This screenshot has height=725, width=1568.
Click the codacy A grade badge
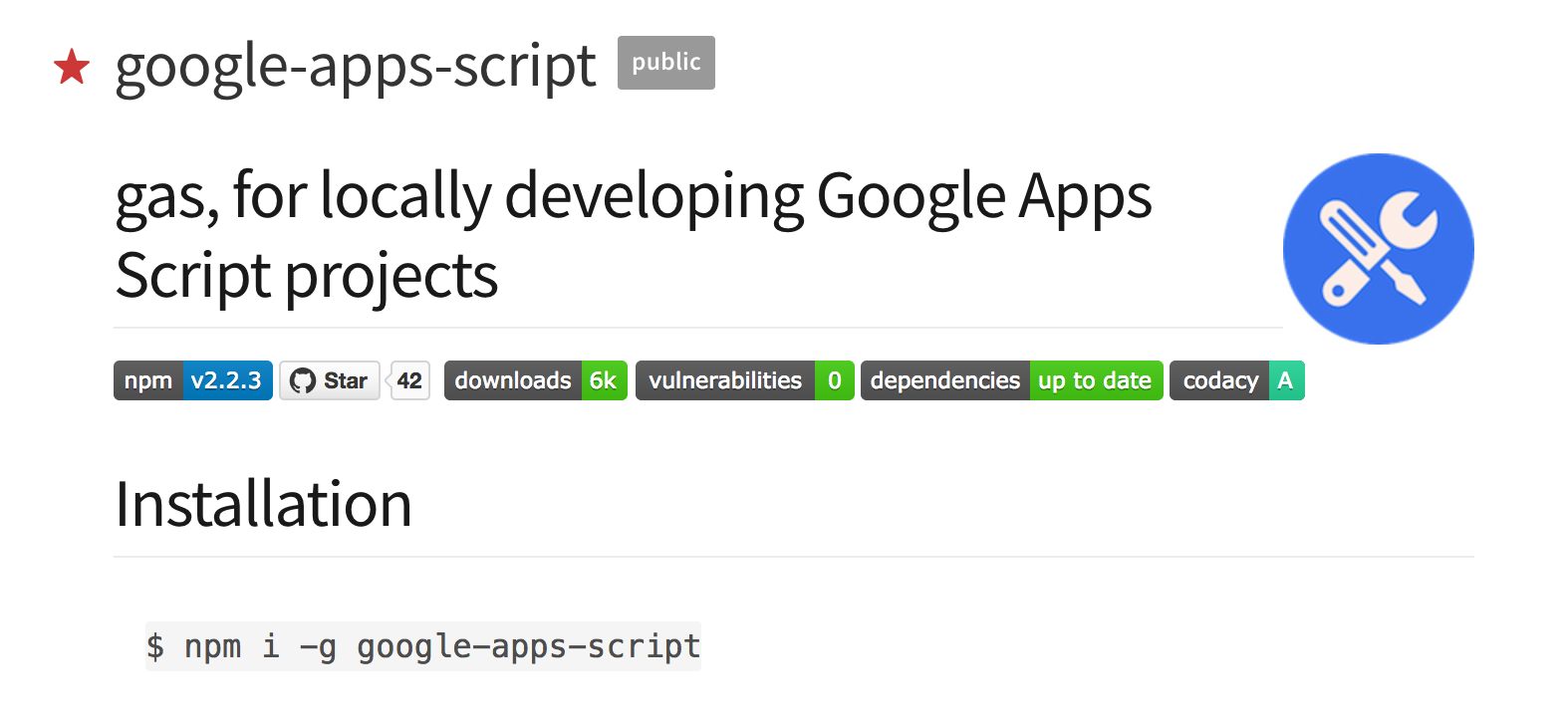tap(1237, 380)
